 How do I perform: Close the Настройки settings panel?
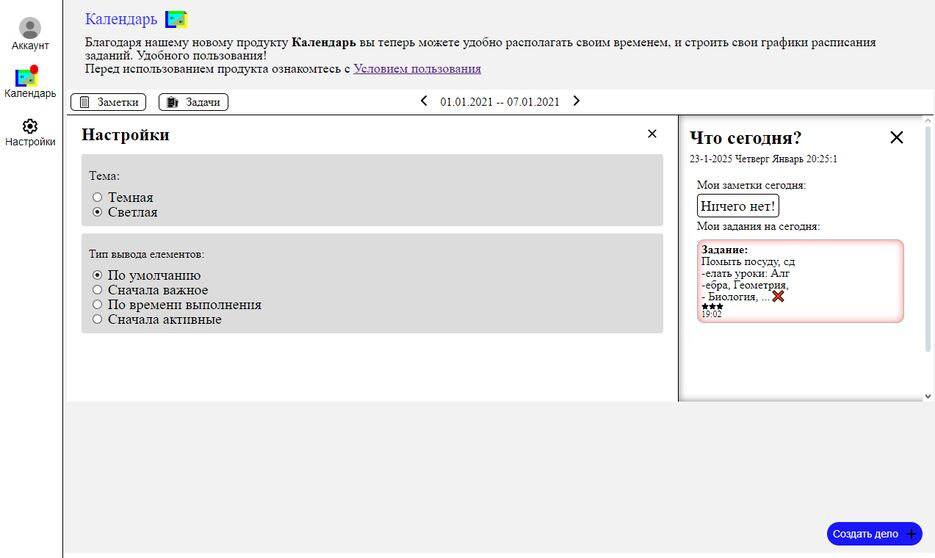click(x=652, y=134)
